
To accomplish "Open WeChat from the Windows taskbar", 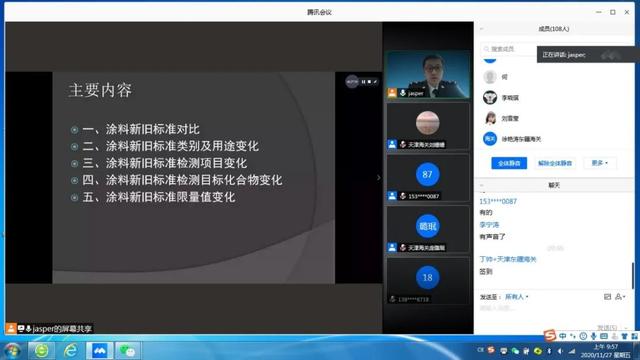I will pos(128,351).
